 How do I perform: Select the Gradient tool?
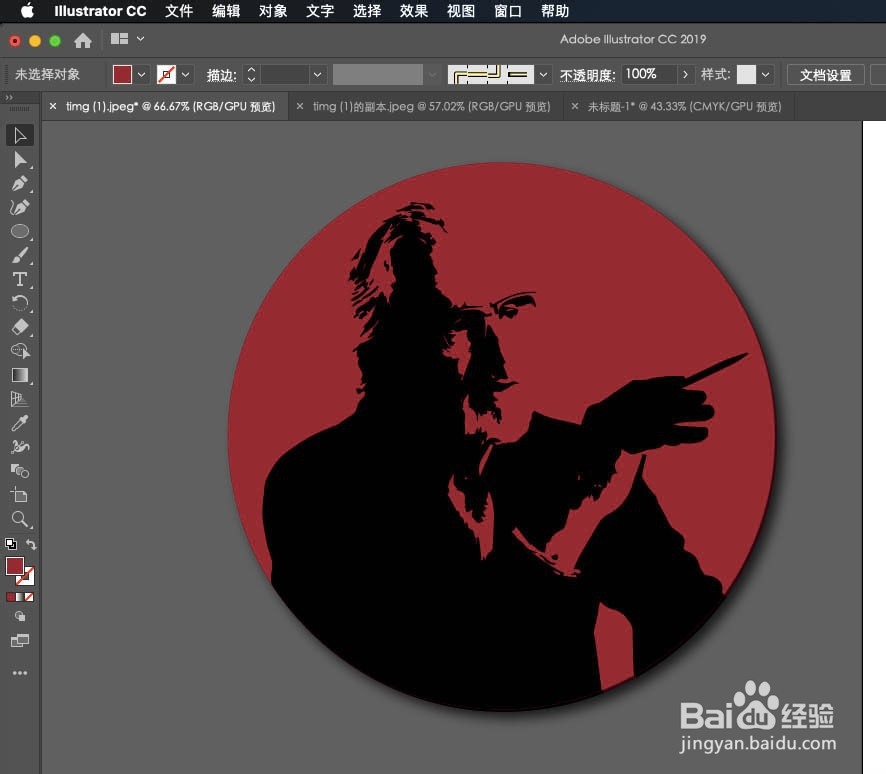[x=20, y=376]
